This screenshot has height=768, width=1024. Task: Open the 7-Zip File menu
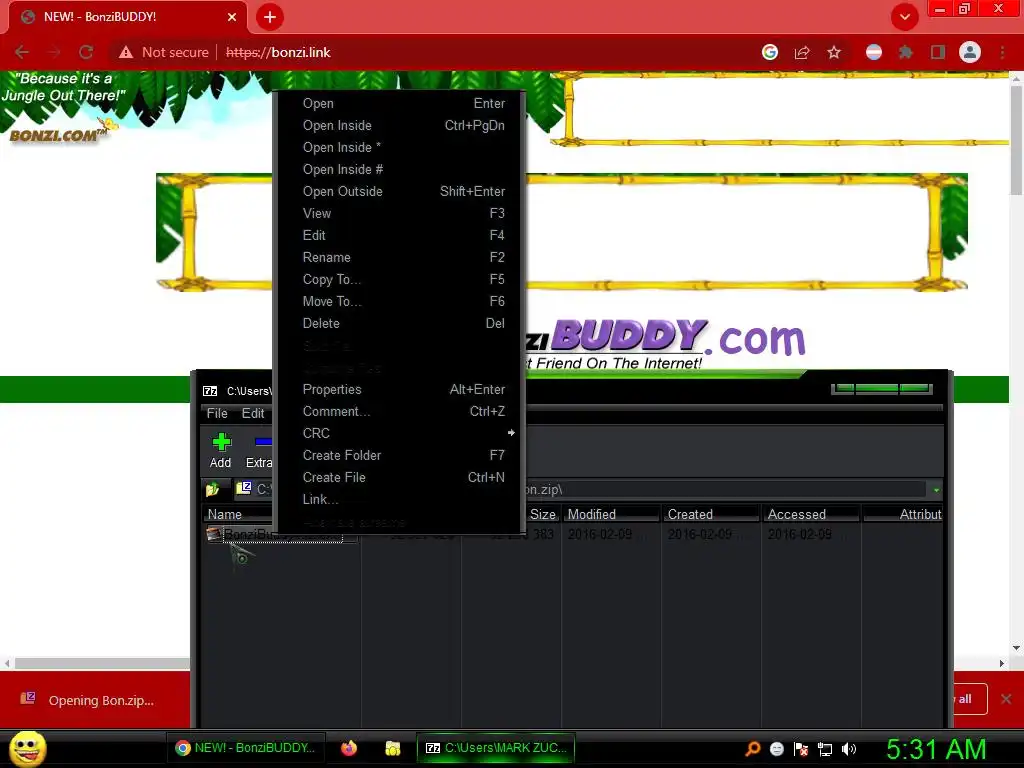pyautogui.click(x=217, y=413)
